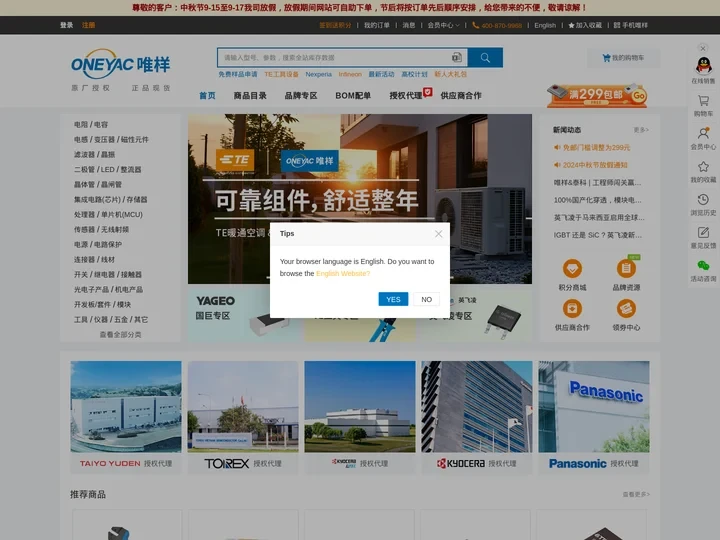This screenshot has width=720, height=540.
Task: Click the blue search magnifier button
Action: [x=485, y=57]
